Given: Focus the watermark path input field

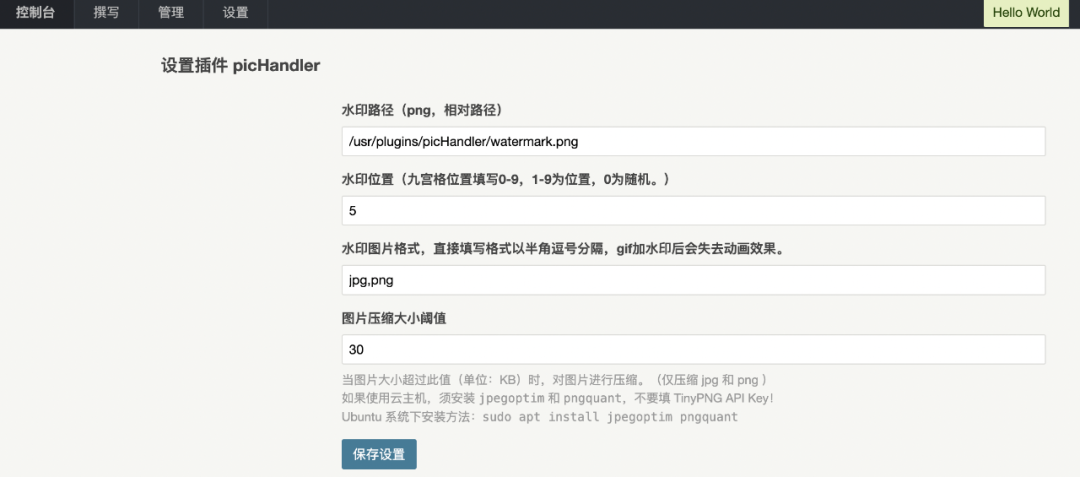Looking at the screenshot, I should click(x=694, y=141).
